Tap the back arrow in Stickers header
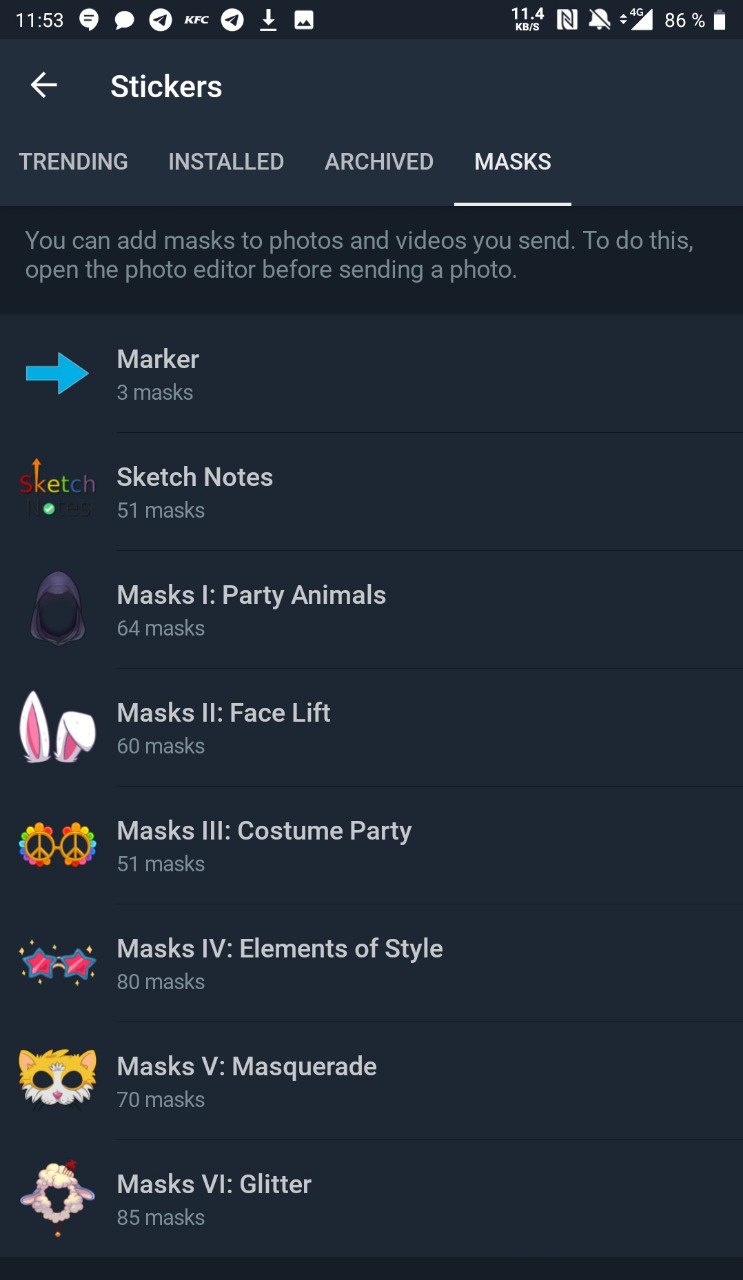 (x=44, y=86)
